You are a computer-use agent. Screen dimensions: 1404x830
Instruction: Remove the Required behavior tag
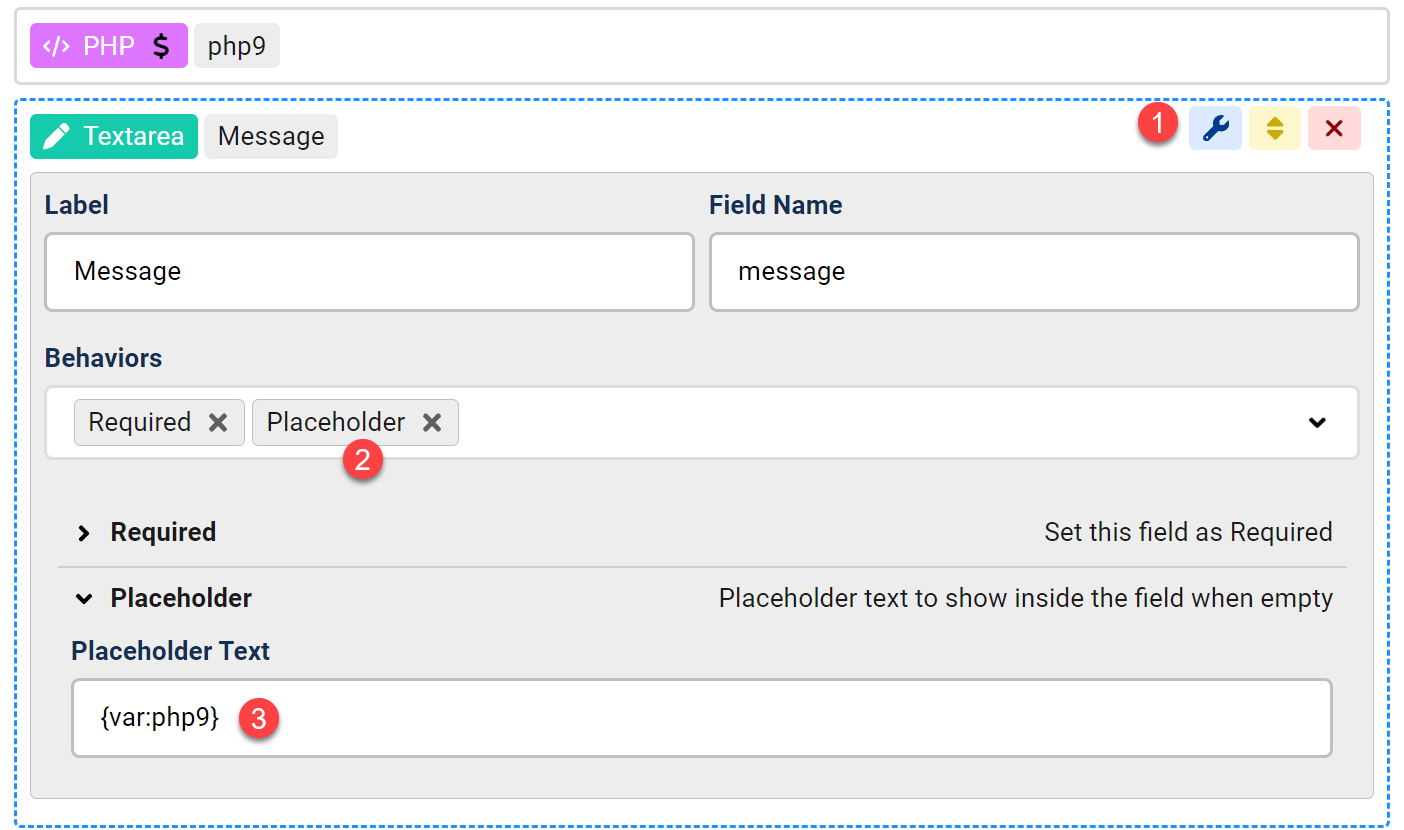pyautogui.click(x=218, y=423)
